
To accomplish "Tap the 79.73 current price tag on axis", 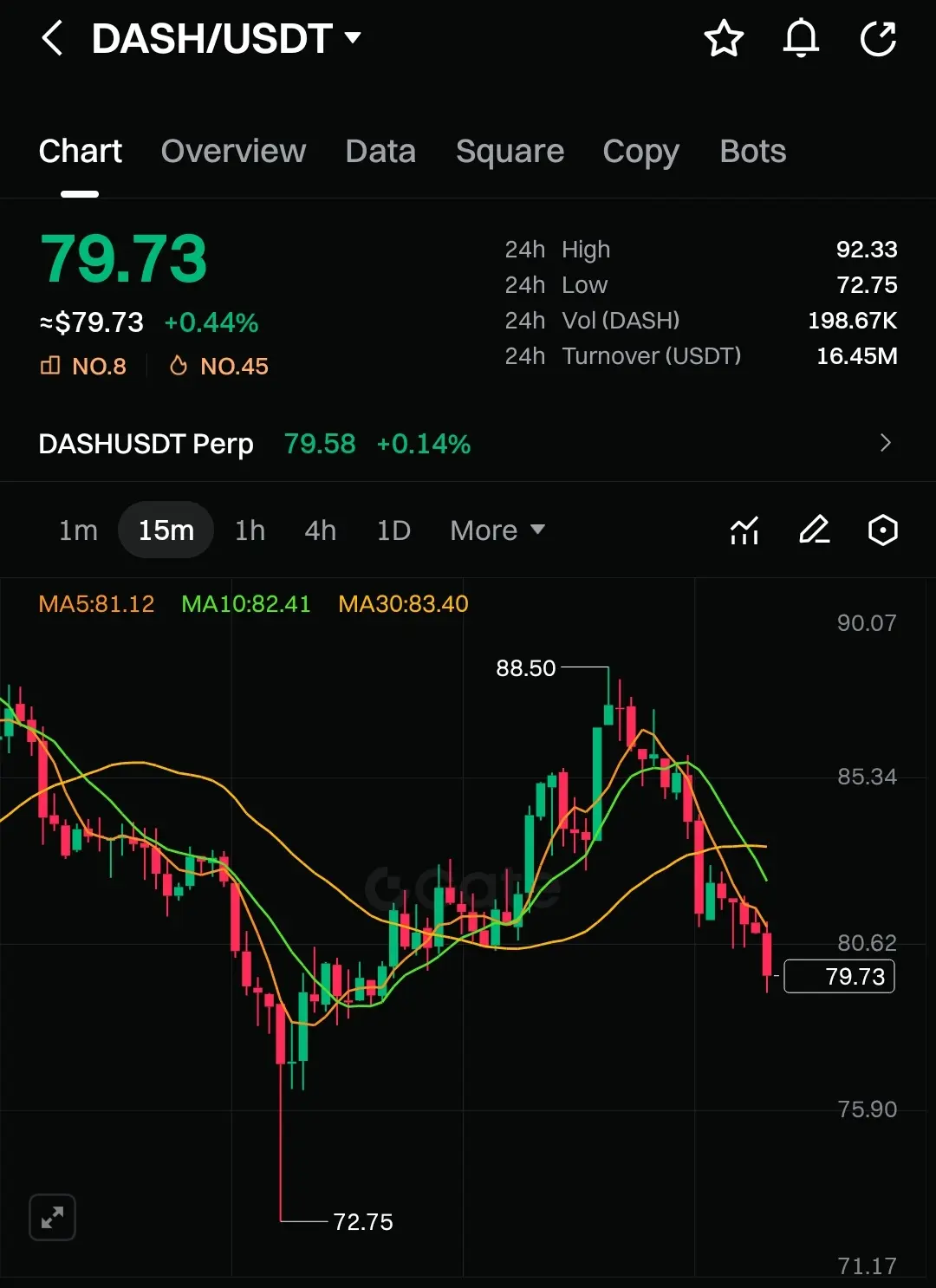I will (x=839, y=976).
